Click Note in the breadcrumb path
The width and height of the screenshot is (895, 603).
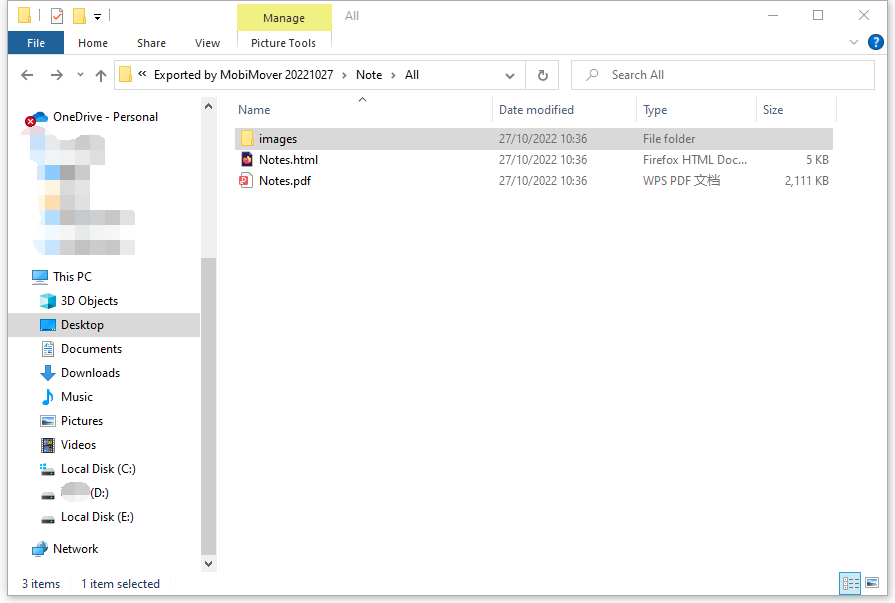(x=369, y=75)
